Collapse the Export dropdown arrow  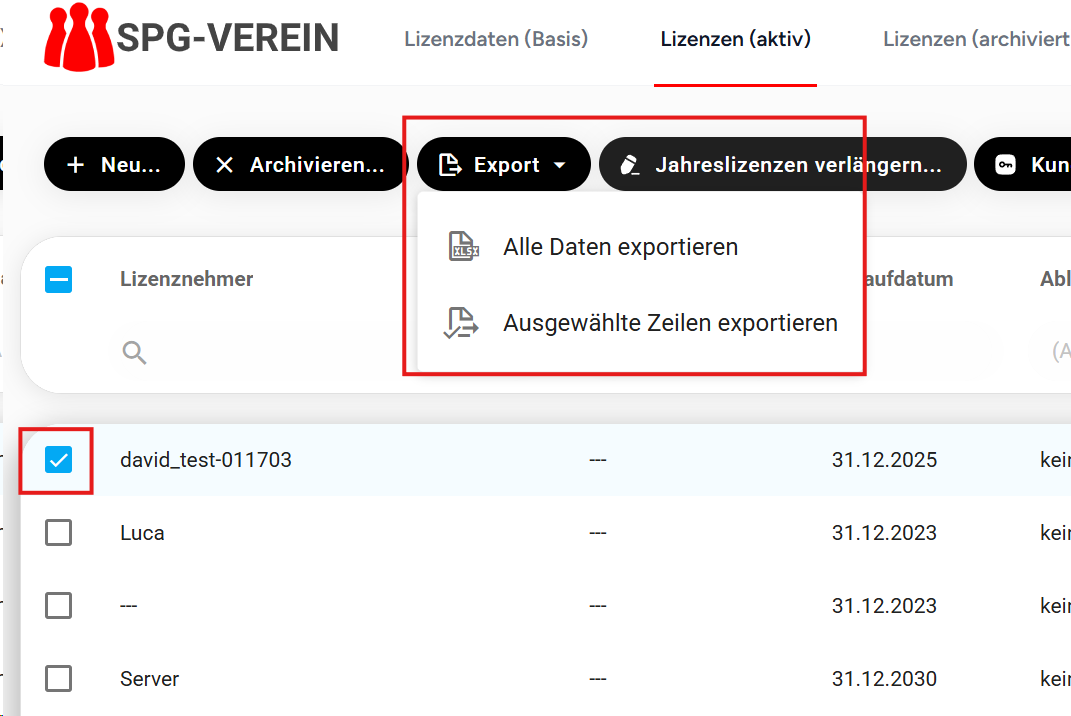coord(560,165)
